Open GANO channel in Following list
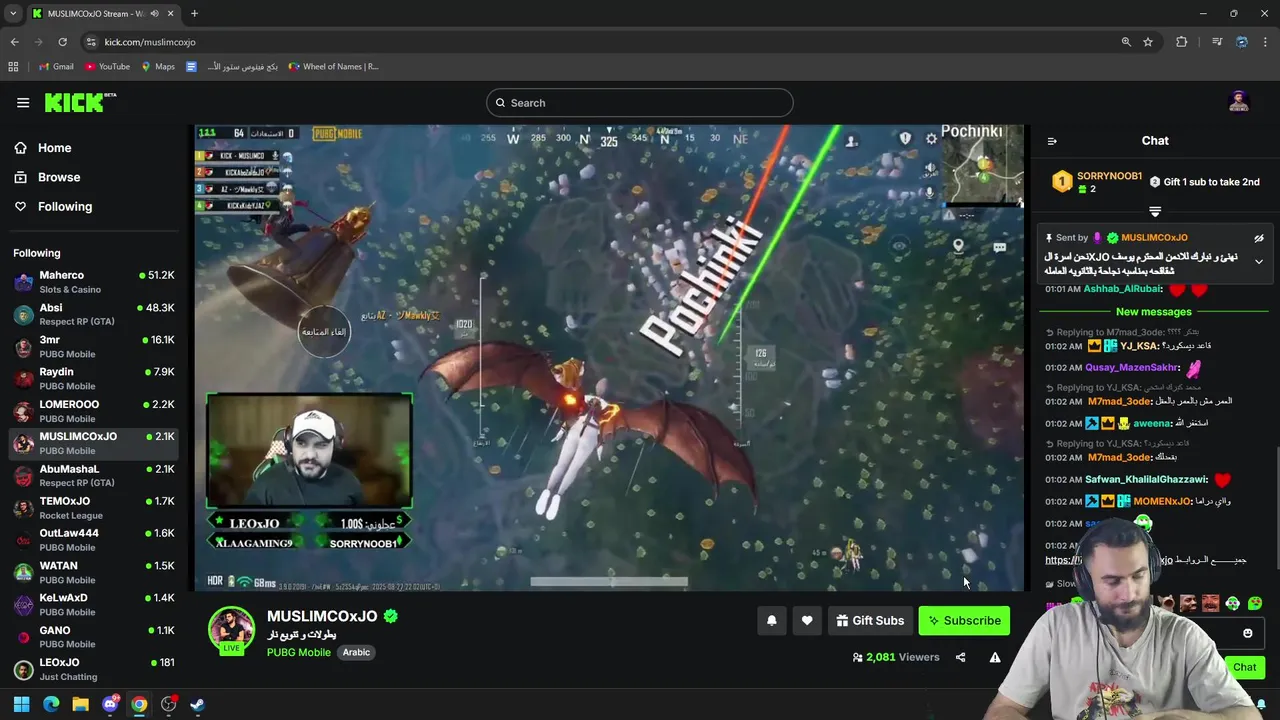 pos(95,637)
